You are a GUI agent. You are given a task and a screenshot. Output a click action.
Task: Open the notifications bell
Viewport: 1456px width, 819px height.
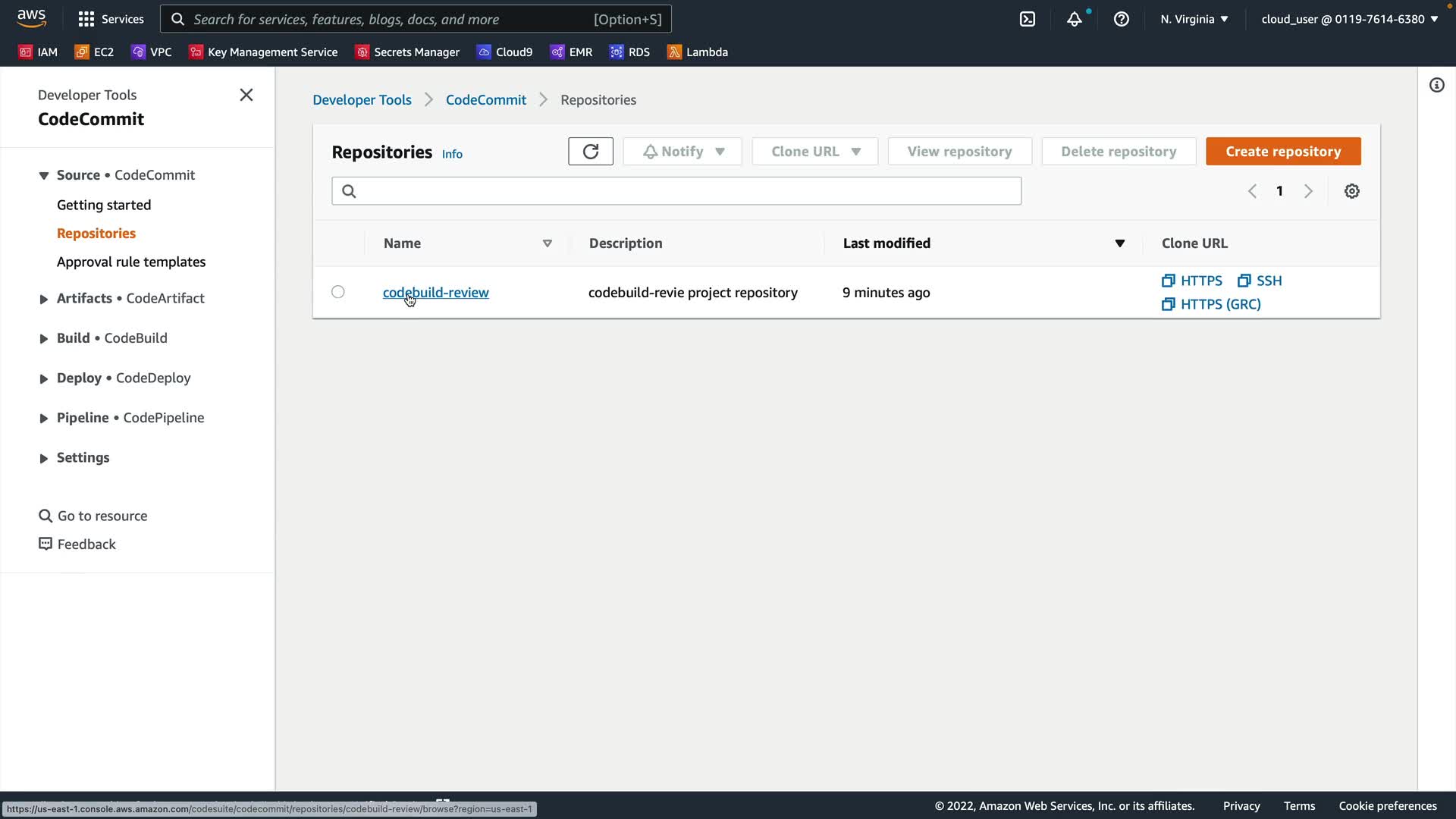point(1074,19)
